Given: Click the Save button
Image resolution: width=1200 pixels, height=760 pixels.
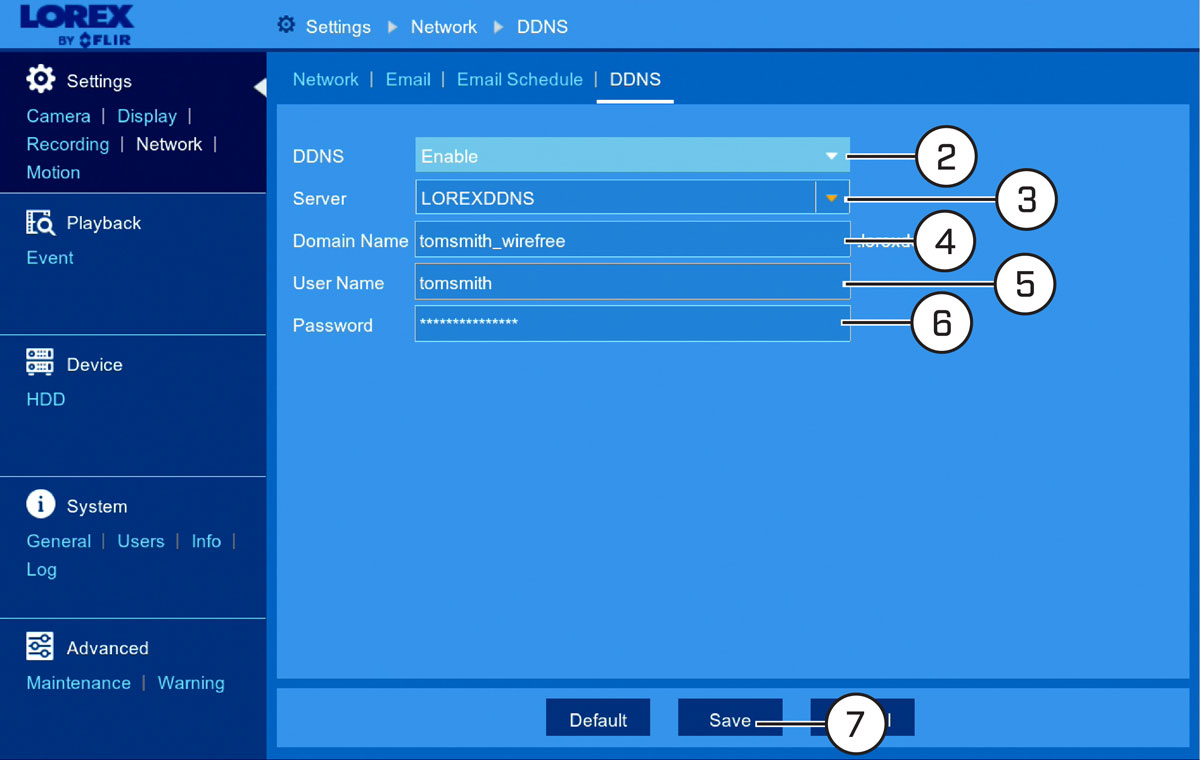Looking at the screenshot, I should point(730,719).
